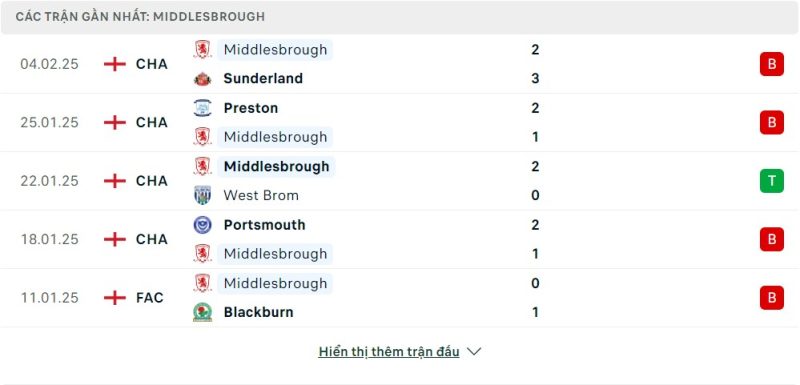Screen dimensions: 800x385
Task: Click England flag beside the FAC match
Action: click(115, 298)
